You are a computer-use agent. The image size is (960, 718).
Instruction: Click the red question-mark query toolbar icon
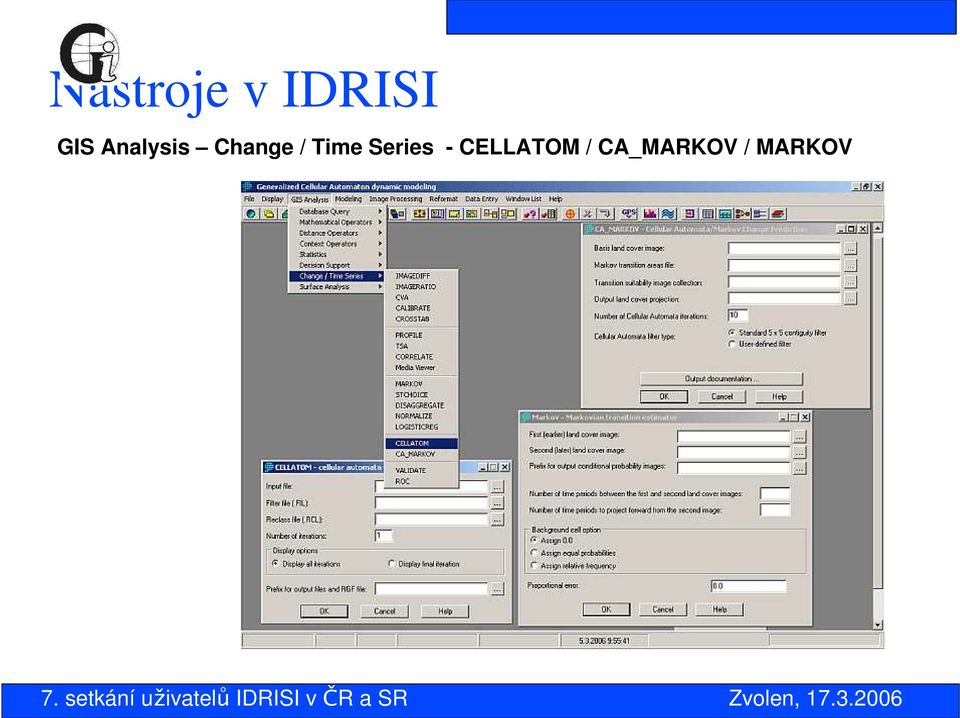pos(530,214)
